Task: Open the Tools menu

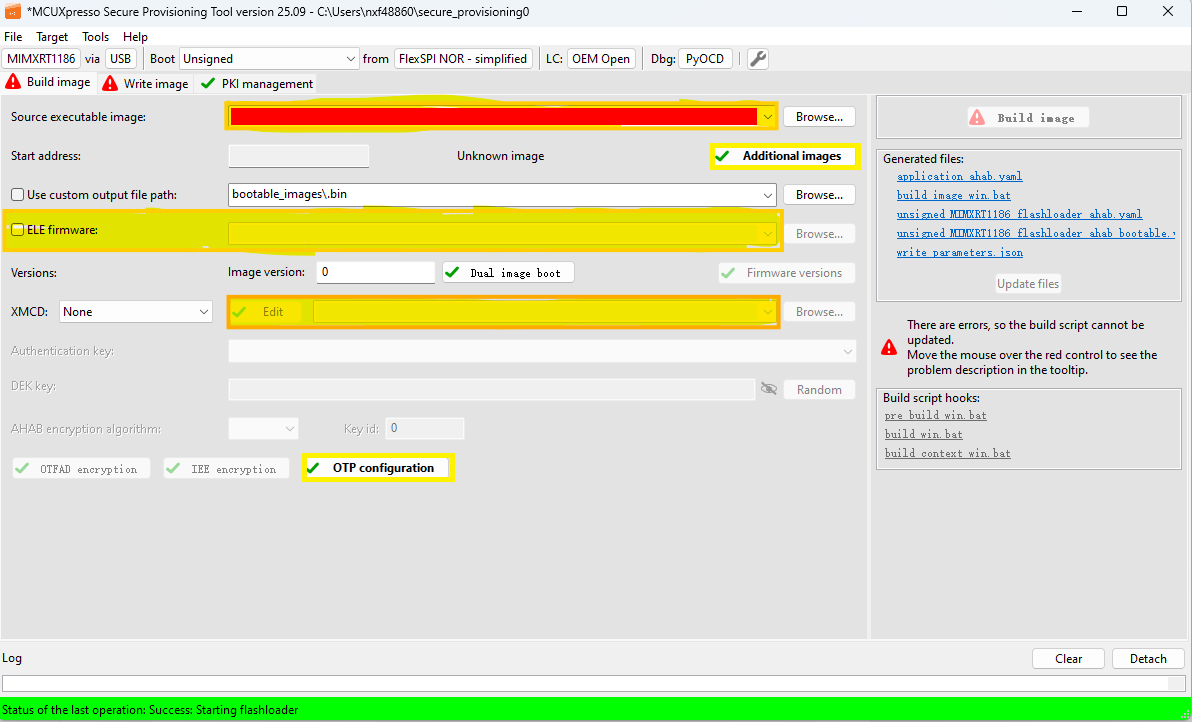Action: pyautogui.click(x=95, y=37)
